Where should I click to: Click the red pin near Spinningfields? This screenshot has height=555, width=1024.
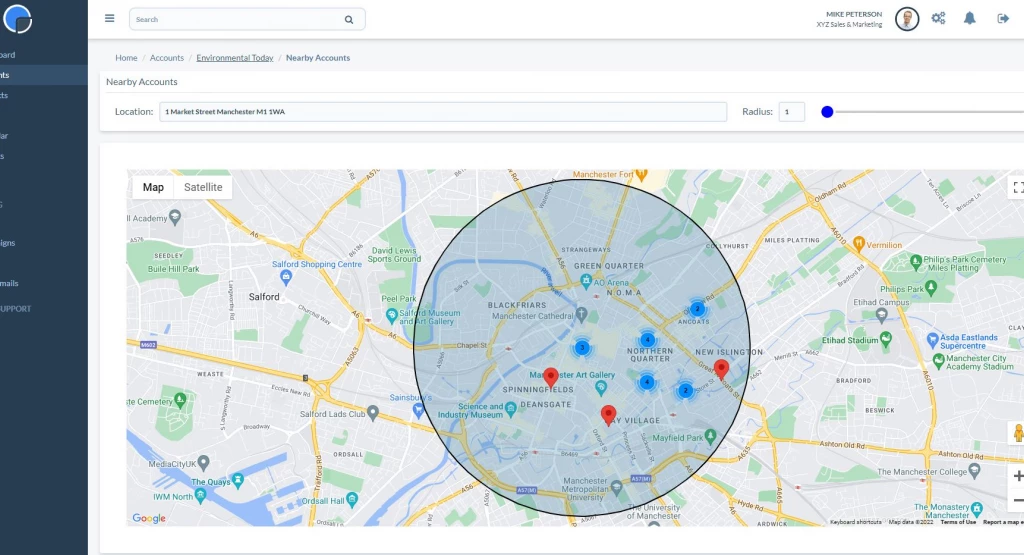click(x=551, y=378)
